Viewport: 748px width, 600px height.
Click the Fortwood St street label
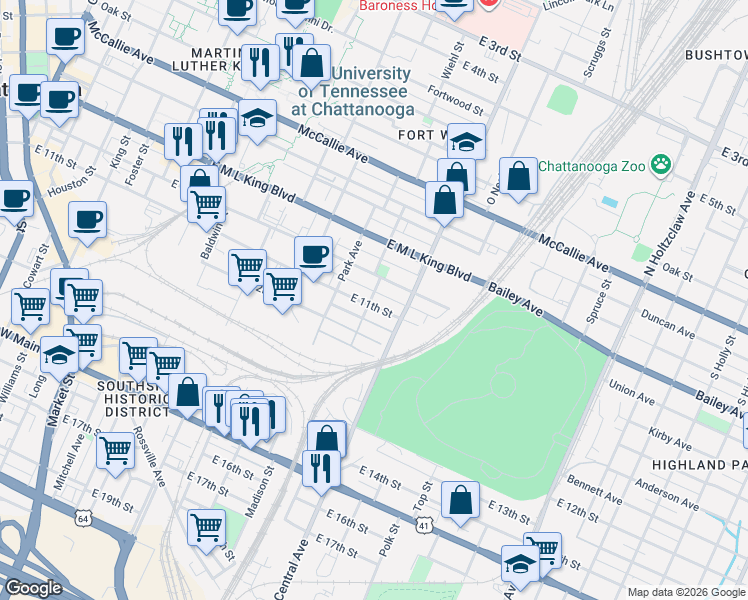tap(455, 100)
